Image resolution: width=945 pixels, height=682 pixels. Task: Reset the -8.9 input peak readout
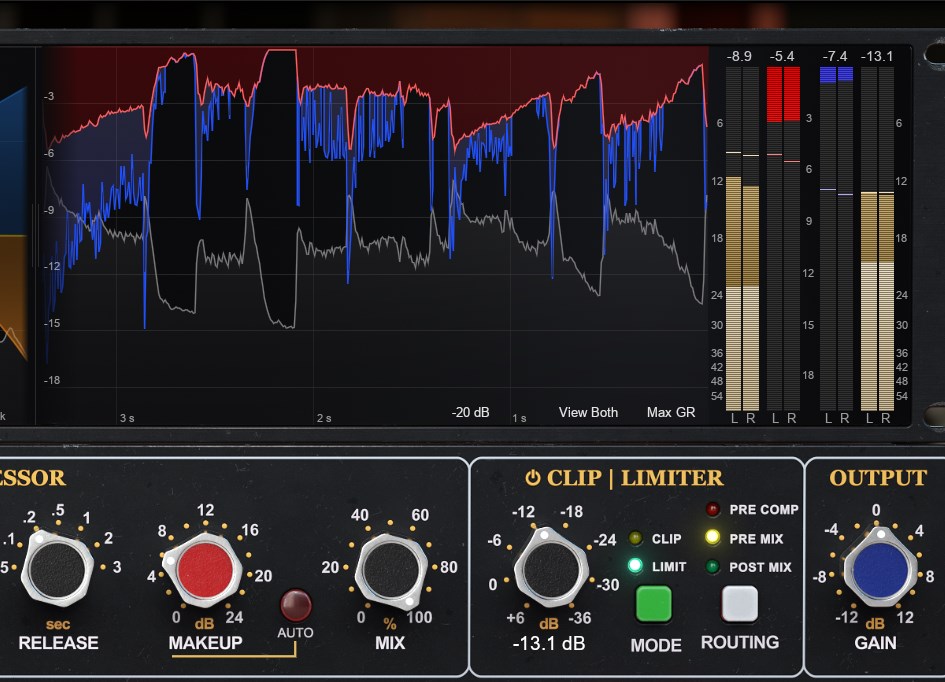tap(740, 56)
